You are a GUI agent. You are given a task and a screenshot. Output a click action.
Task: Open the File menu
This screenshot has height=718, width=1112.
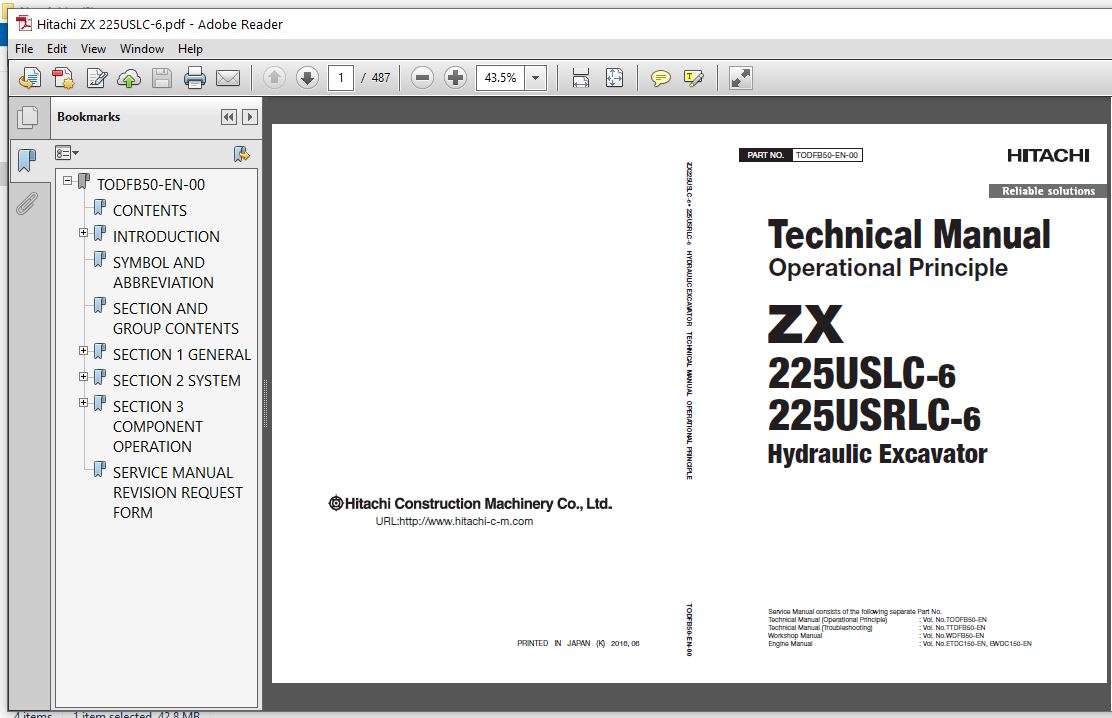pos(24,48)
